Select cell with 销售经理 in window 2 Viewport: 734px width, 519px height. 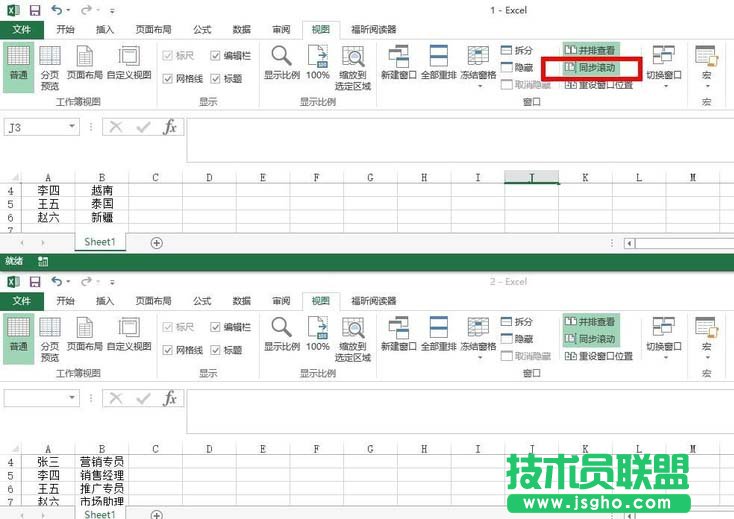102,475
